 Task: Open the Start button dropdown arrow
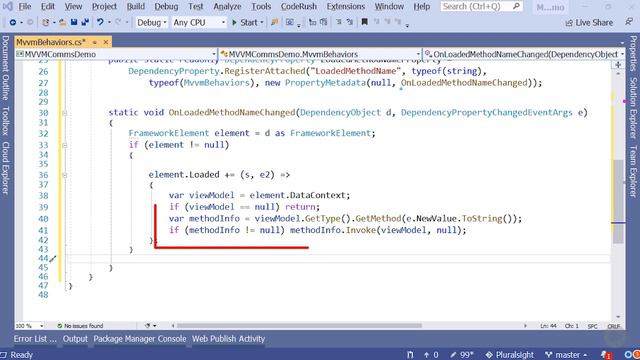pyautogui.click(x=262, y=22)
